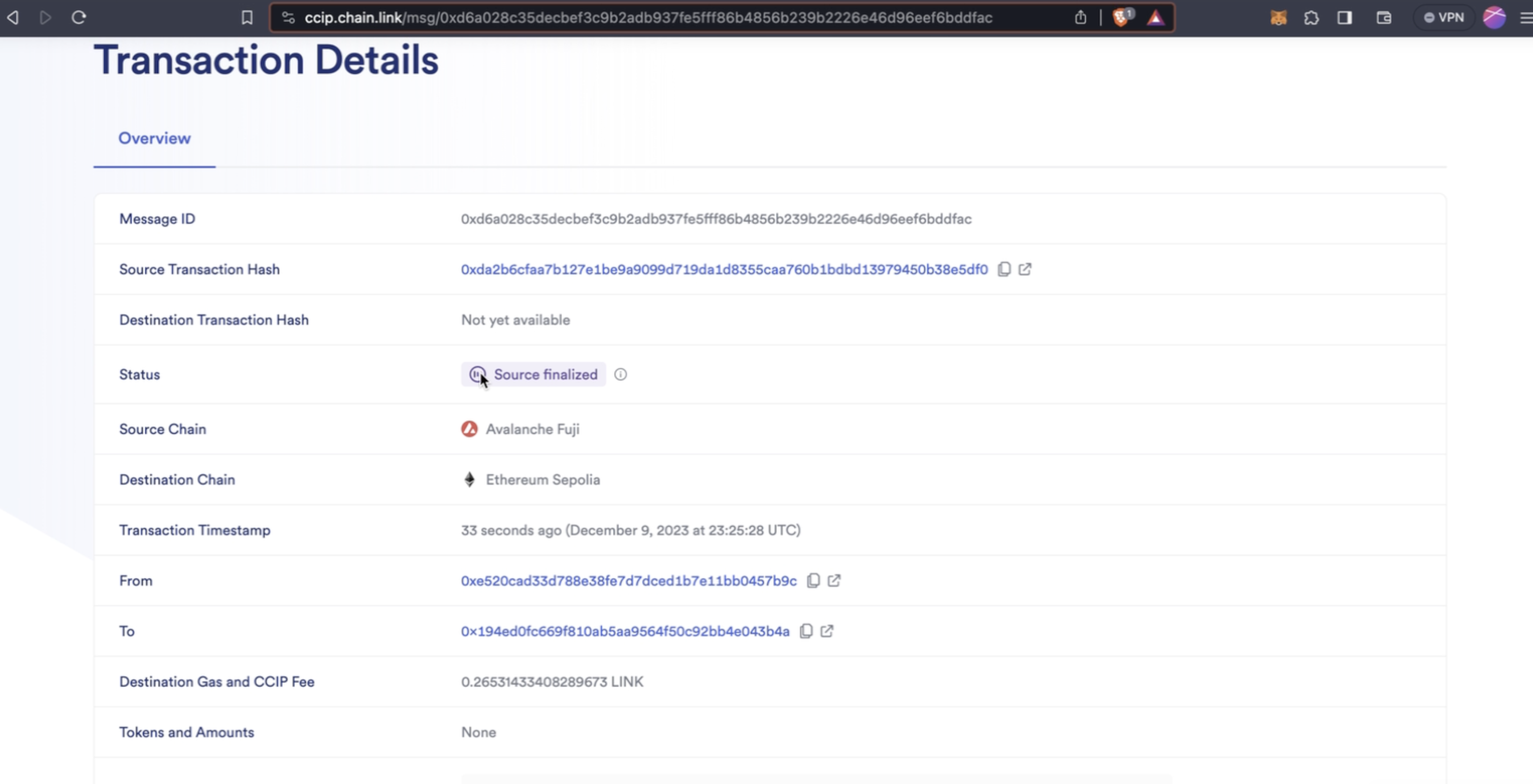The image size is (1533, 784).
Task: Open the Extensions puzzle icon
Action: [1311, 18]
